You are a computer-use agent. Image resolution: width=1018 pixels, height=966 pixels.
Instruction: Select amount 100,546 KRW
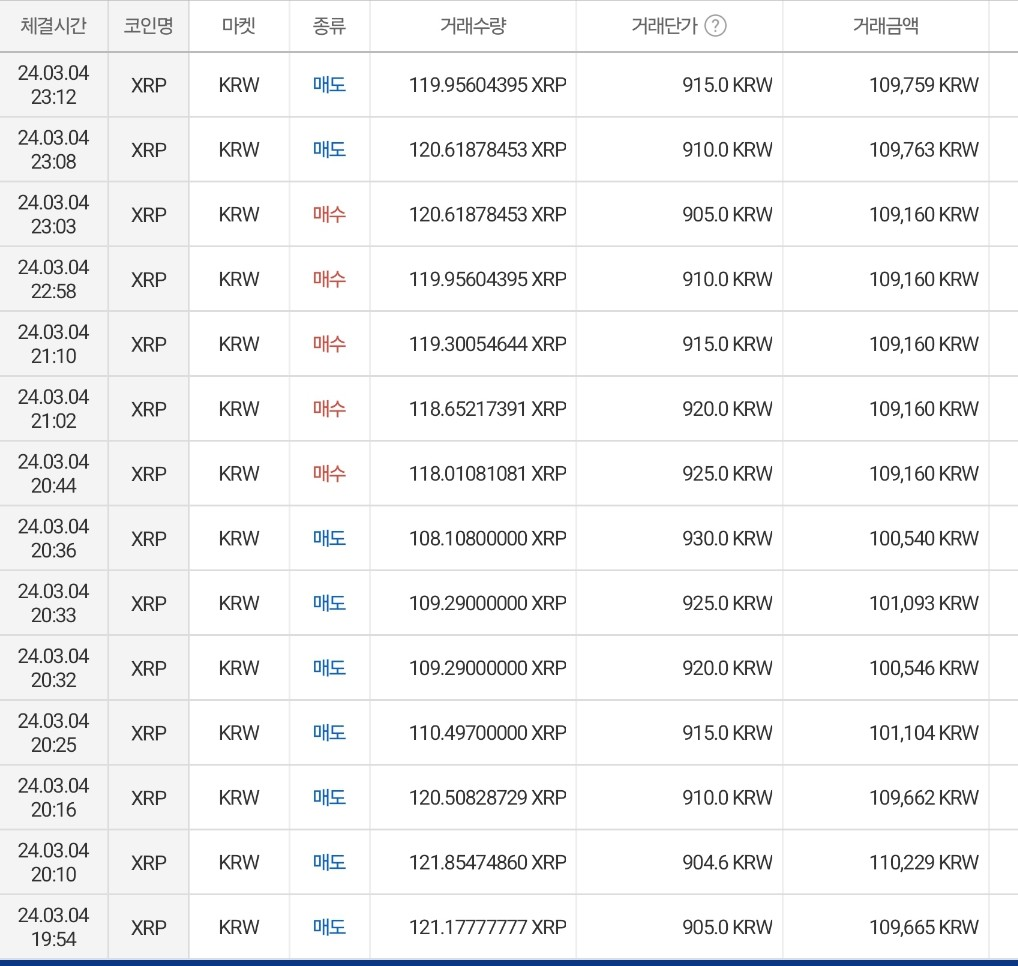pyautogui.click(x=924, y=668)
